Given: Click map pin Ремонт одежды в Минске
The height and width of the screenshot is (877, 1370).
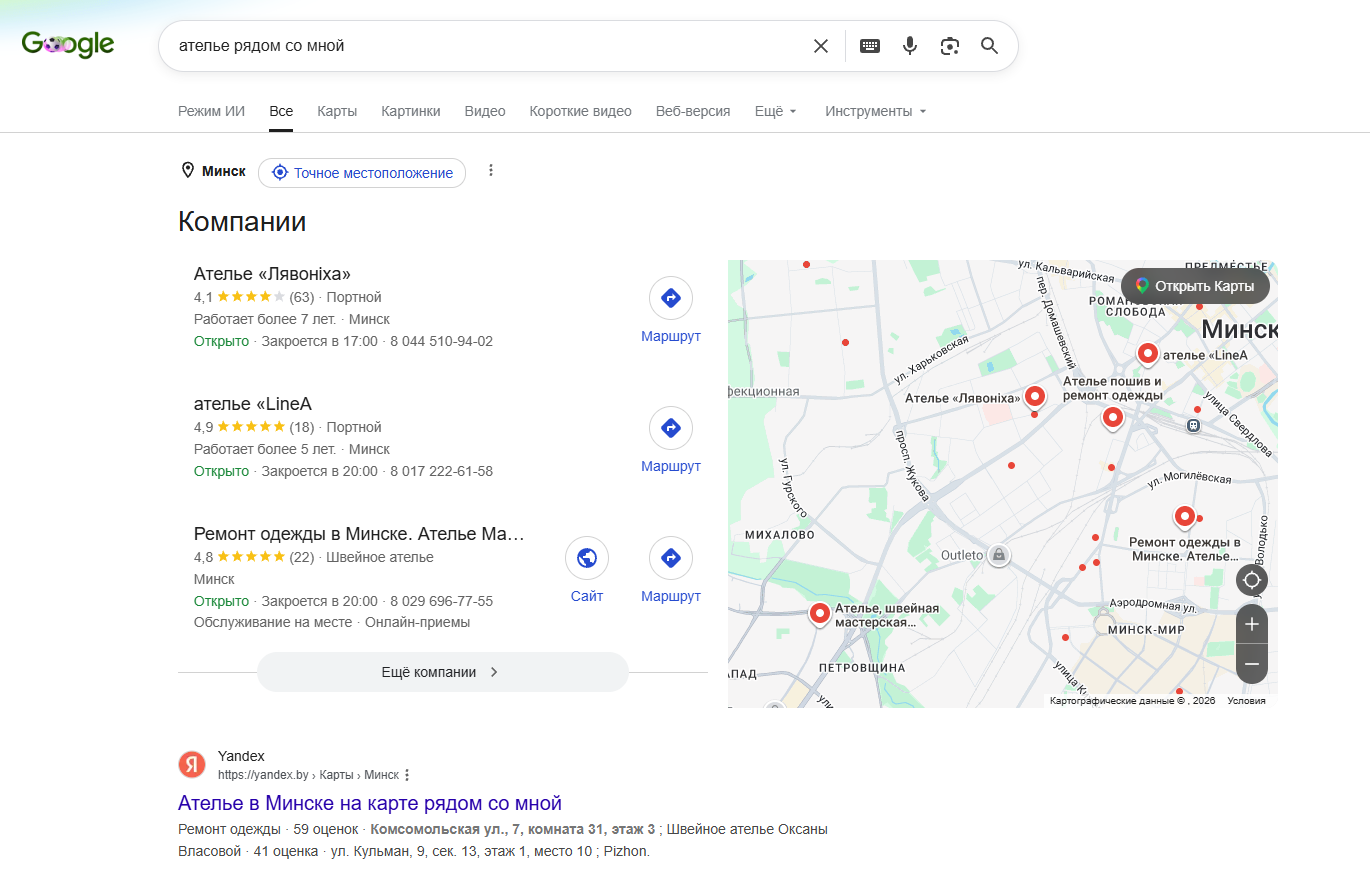Looking at the screenshot, I should tap(1185, 517).
